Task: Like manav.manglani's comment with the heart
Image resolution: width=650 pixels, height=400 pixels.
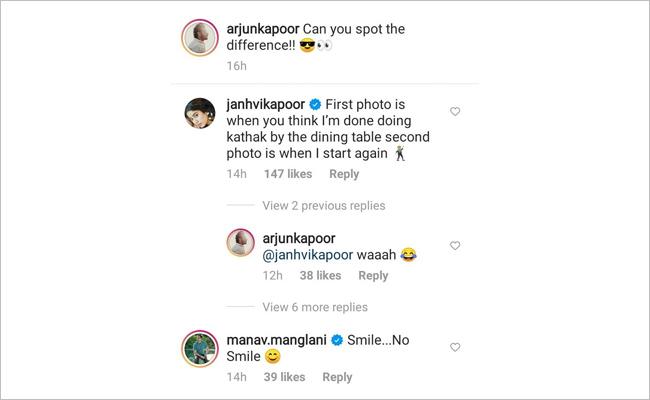Action: tap(455, 347)
